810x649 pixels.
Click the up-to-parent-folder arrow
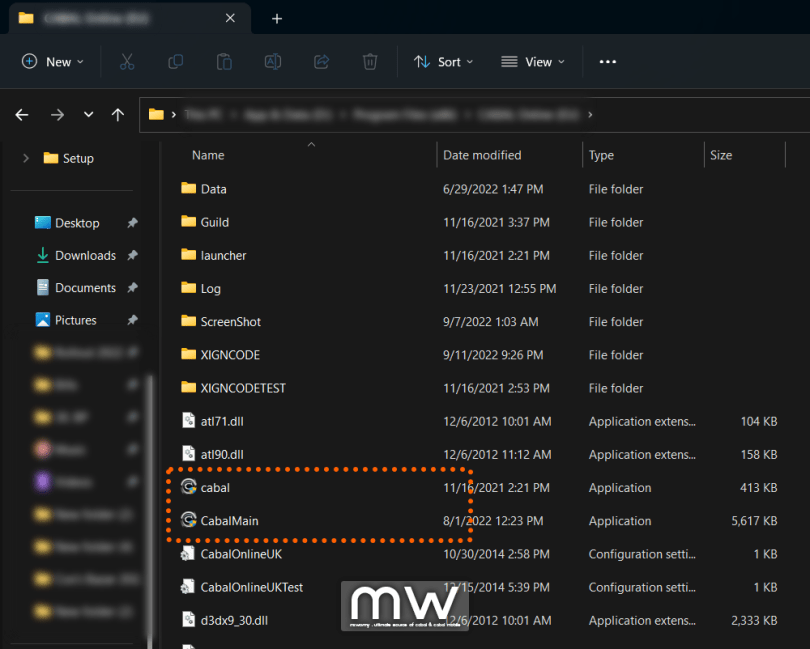point(117,115)
